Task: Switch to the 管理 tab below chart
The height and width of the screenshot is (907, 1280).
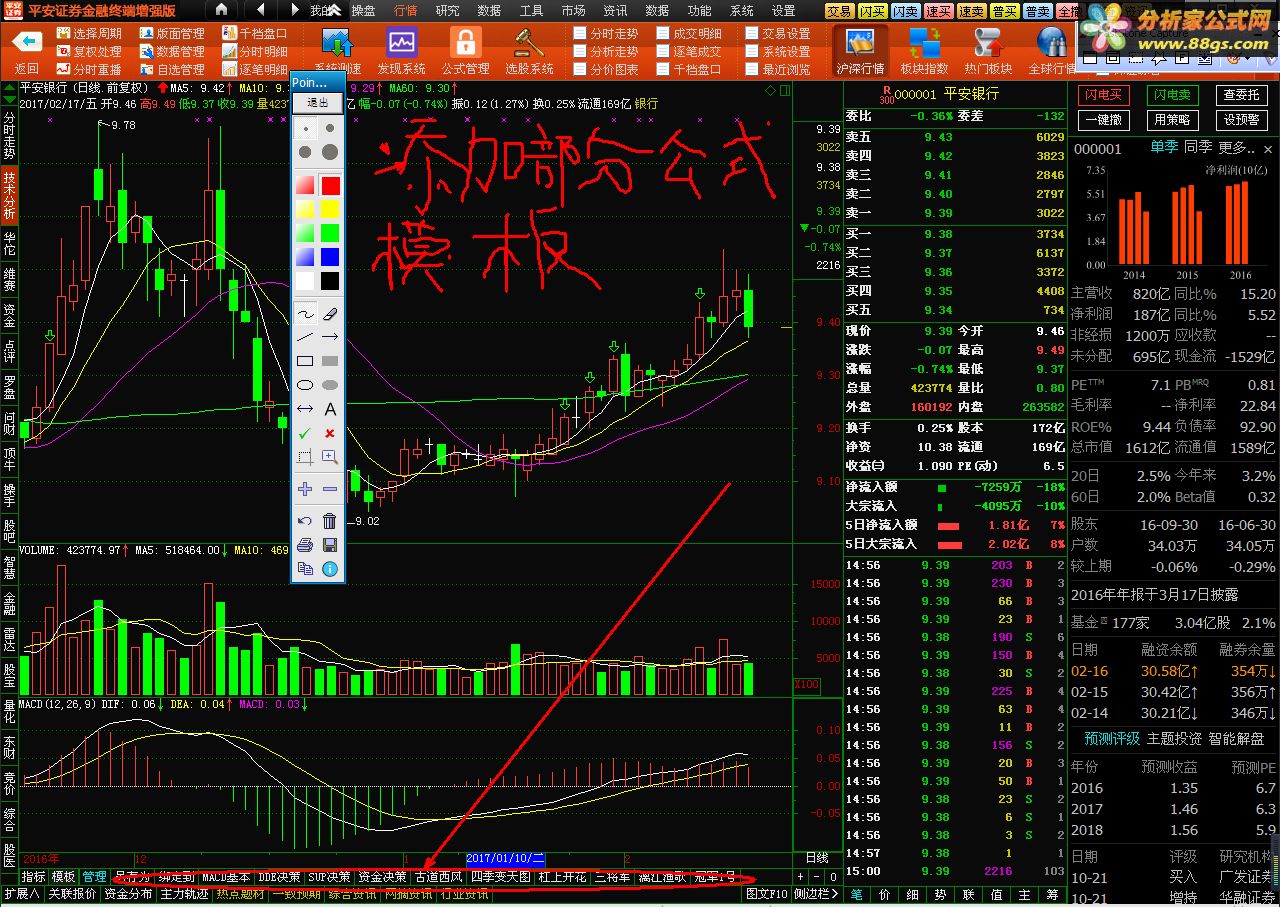Action: [x=94, y=877]
